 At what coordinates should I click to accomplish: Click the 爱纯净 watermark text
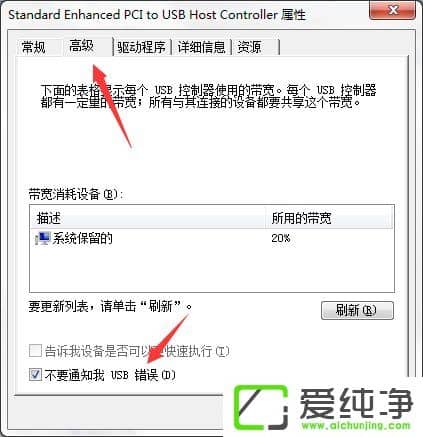coord(357,404)
